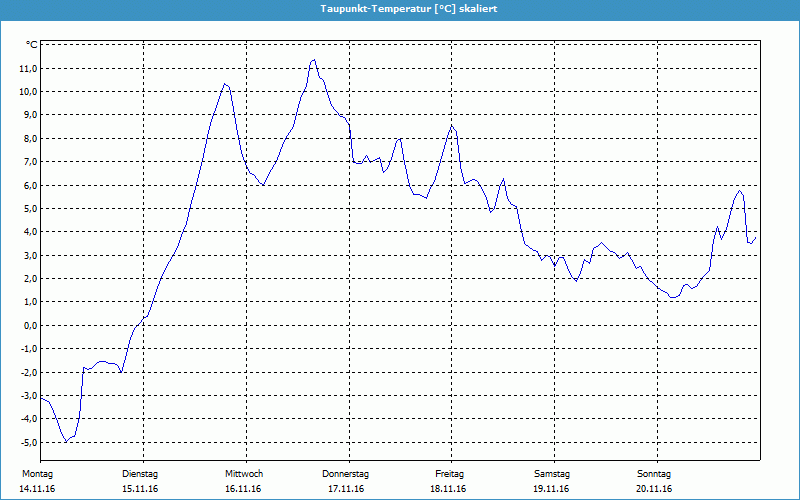Select the date label 20.11.16
This screenshot has height=500, width=800.
pos(654,489)
